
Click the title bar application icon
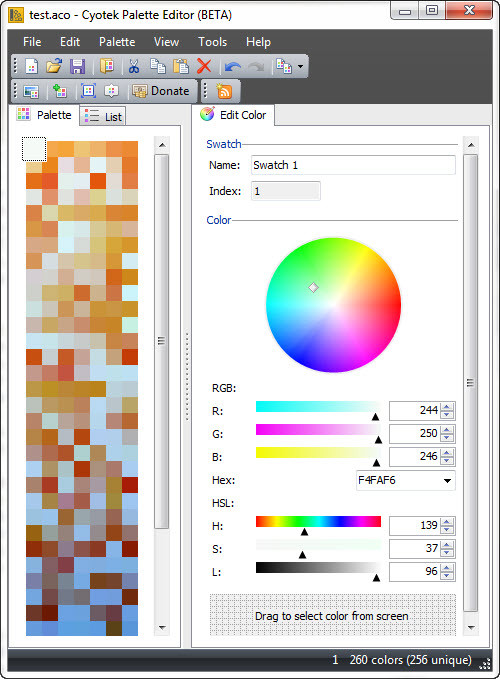16,15
